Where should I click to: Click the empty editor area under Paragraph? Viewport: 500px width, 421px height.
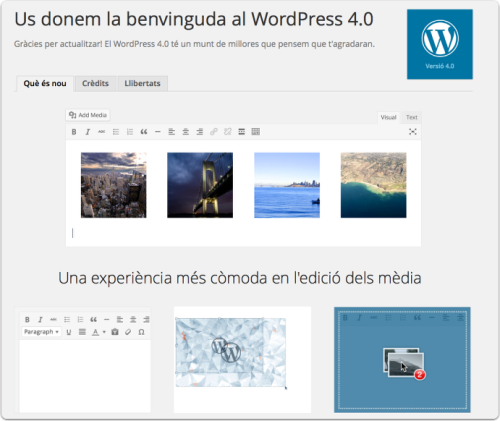[x=85, y=376]
